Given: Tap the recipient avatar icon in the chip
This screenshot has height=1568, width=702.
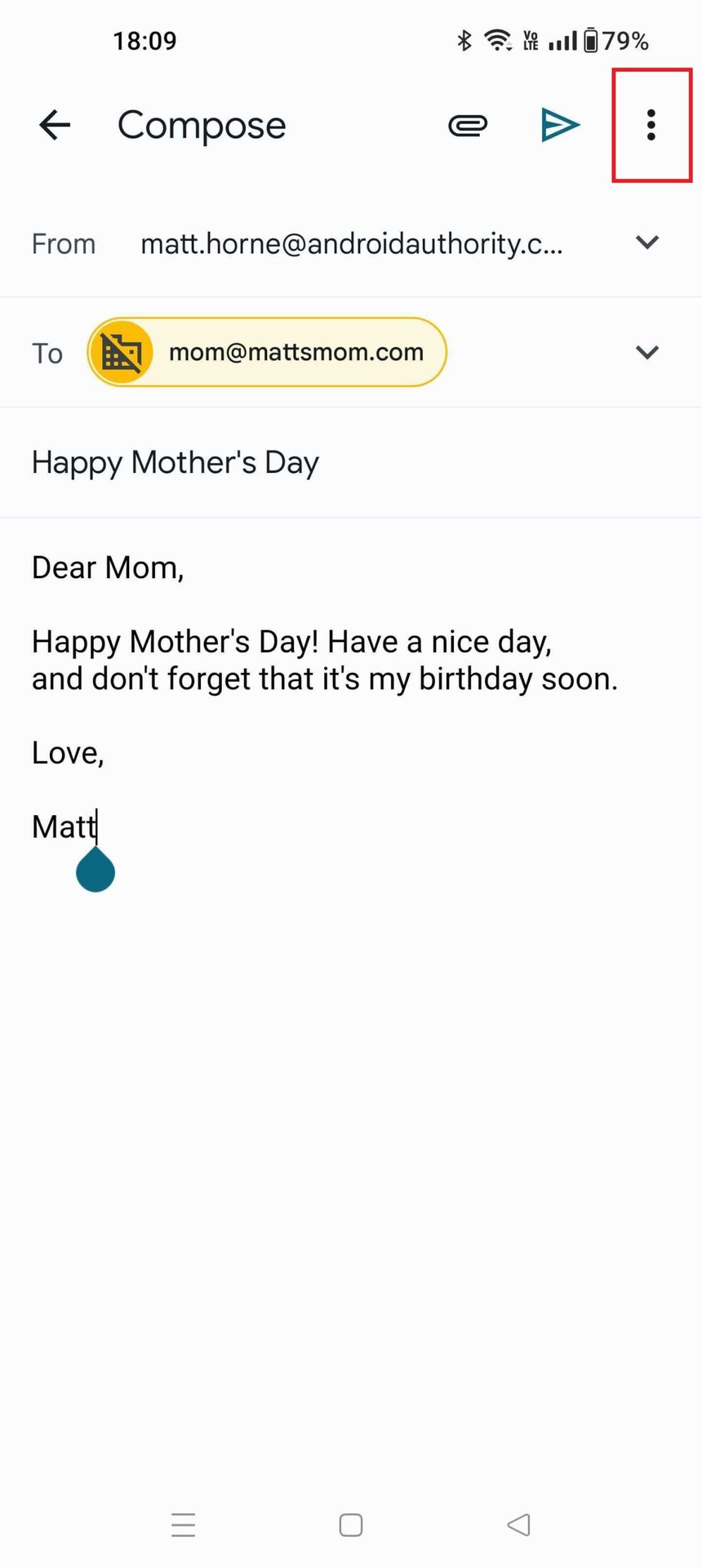Looking at the screenshot, I should coord(121,353).
